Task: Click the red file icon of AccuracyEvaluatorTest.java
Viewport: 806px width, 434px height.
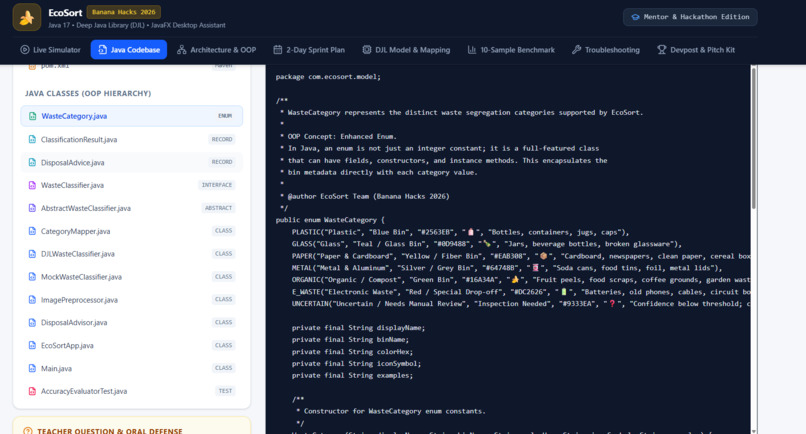Action: (32, 391)
